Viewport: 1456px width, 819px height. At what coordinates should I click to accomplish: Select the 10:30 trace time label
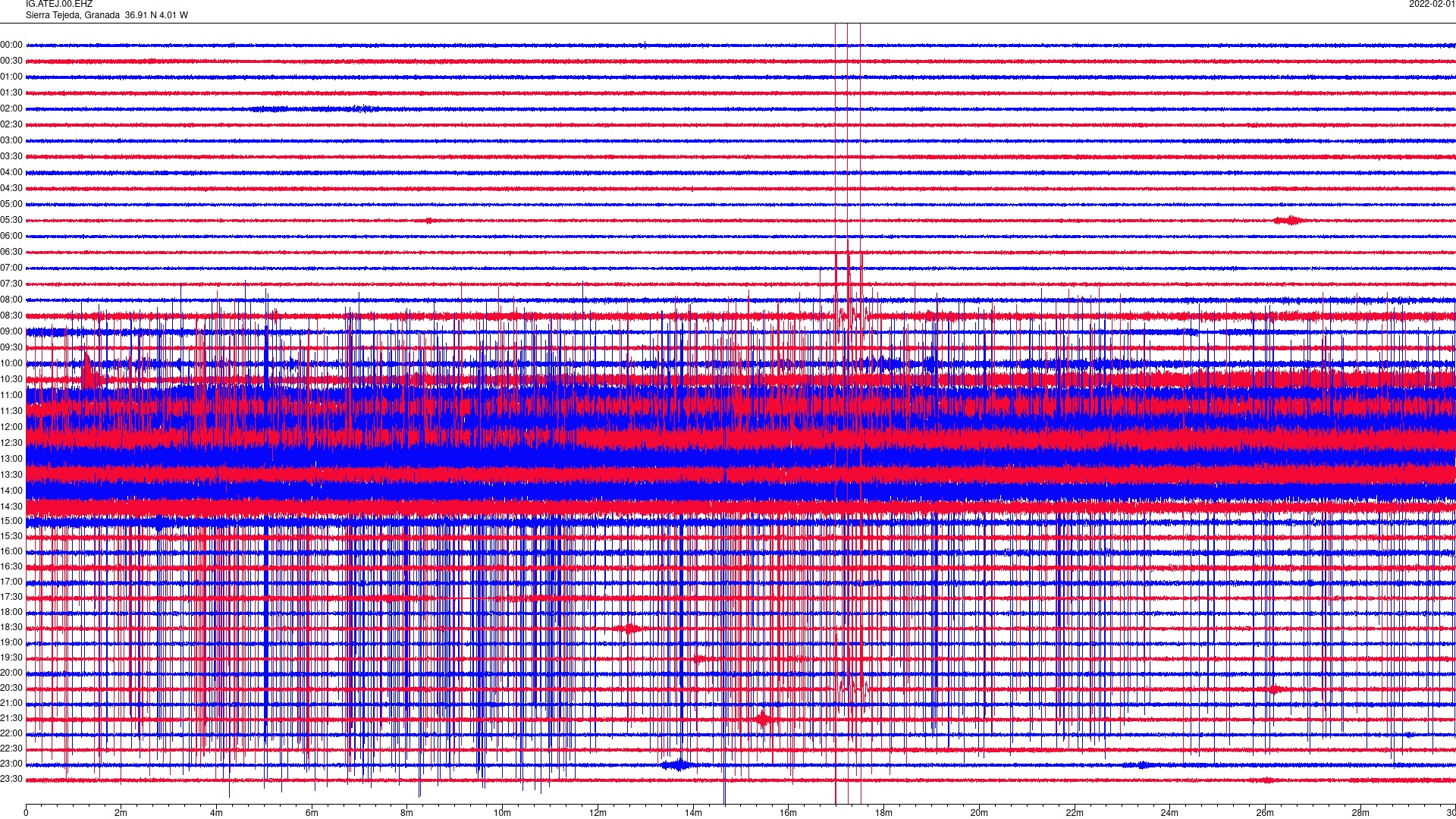coord(11,380)
